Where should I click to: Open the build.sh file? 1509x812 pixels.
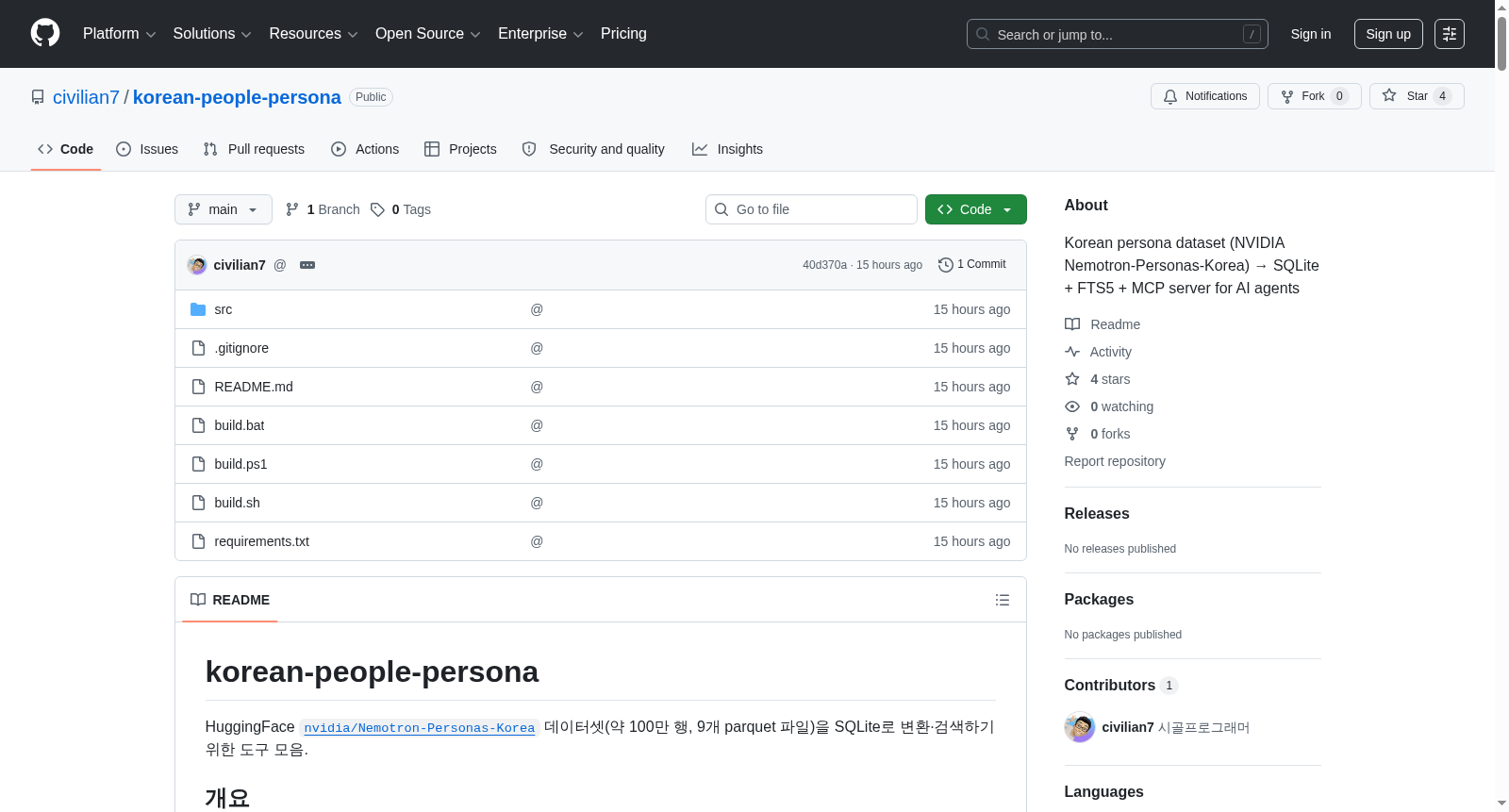237,503
